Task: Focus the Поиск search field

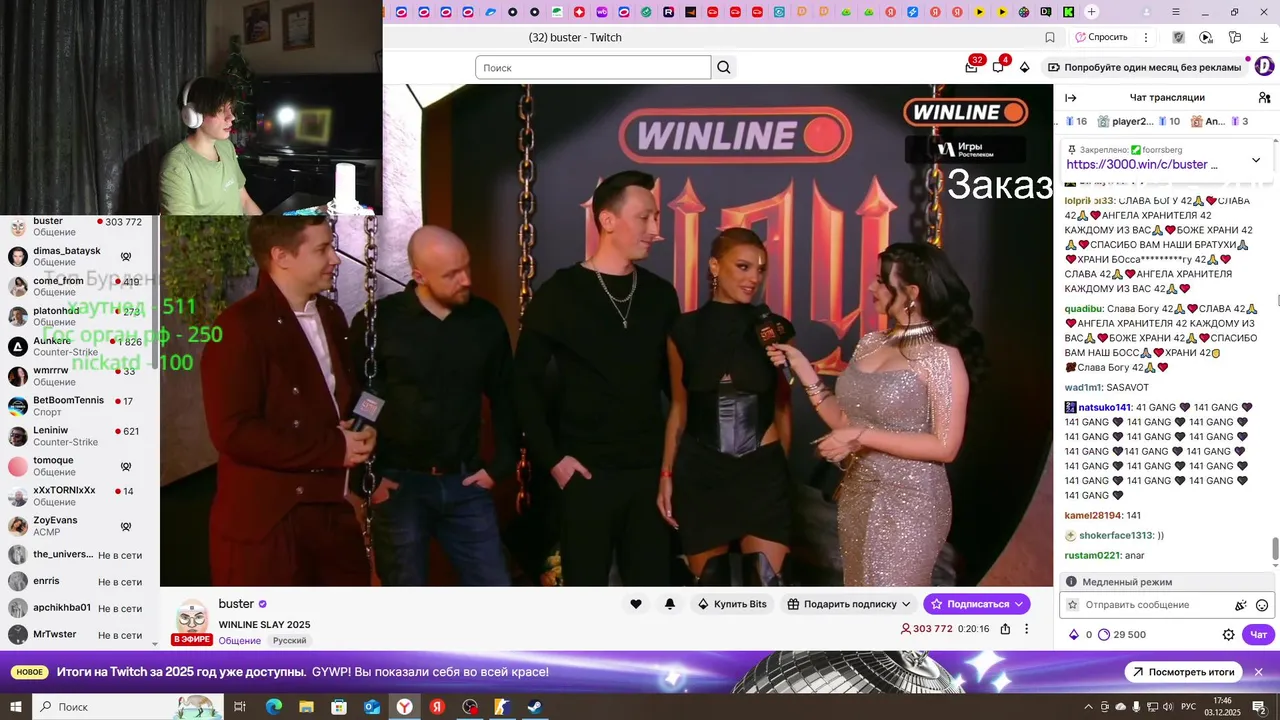Action: (x=593, y=67)
